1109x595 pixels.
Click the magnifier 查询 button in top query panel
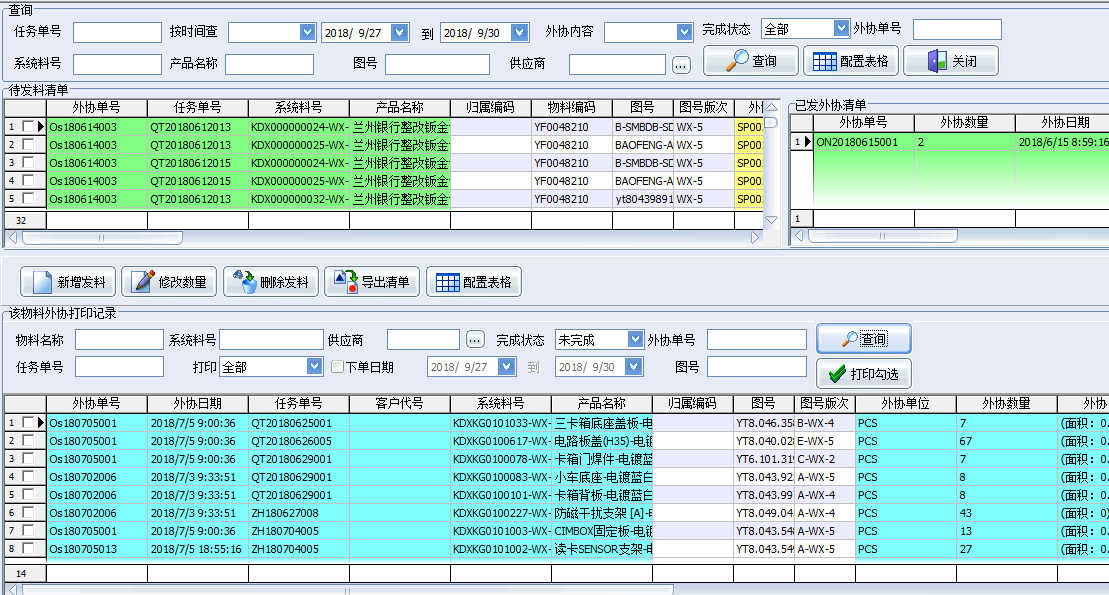coord(751,61)
